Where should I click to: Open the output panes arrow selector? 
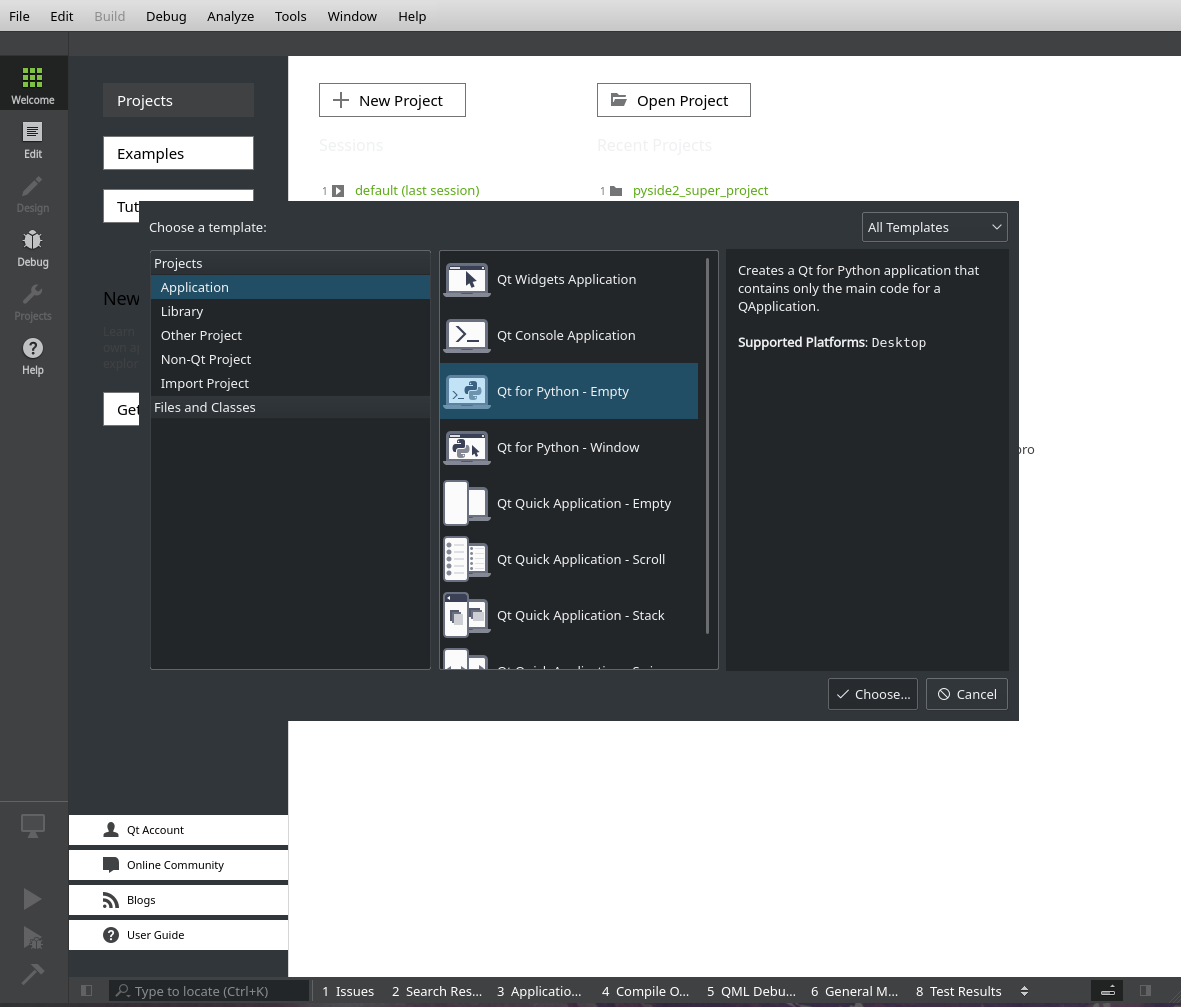pyautogui.click(x=1024, y=991)
